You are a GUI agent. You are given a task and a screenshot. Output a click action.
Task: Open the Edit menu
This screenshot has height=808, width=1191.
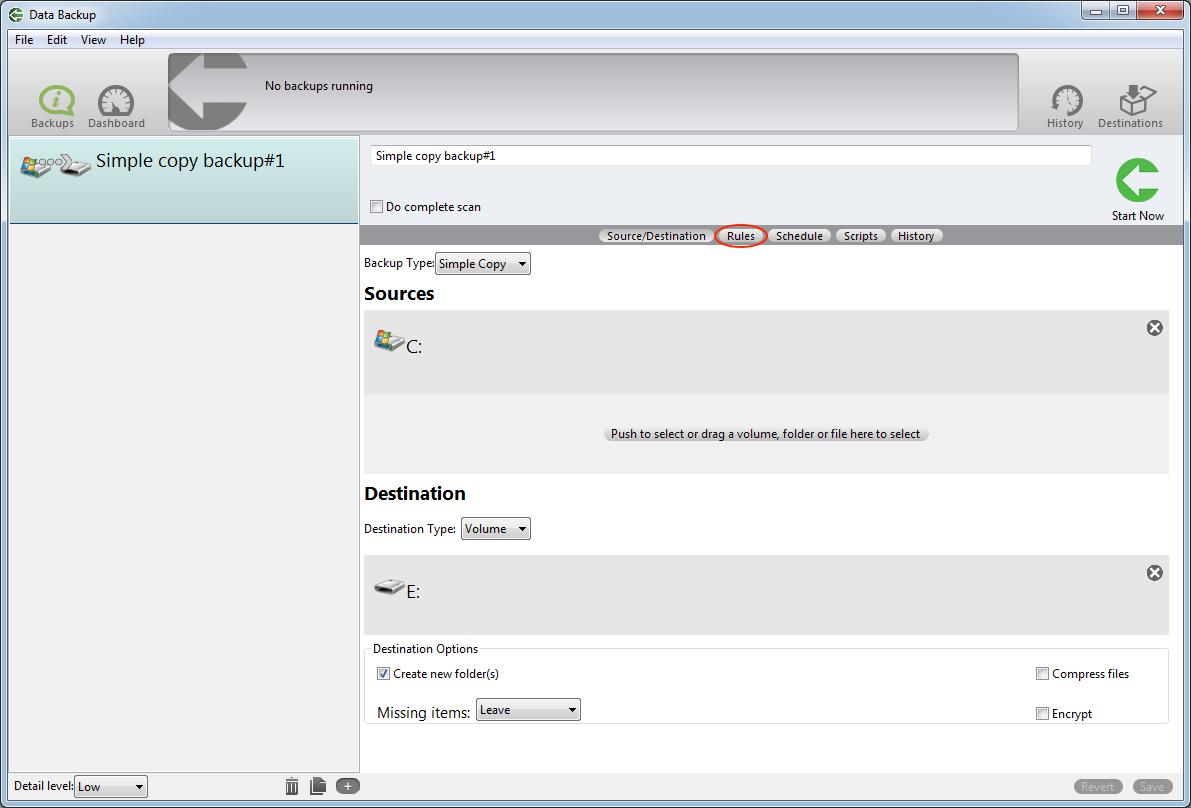(x=56, y=40)
